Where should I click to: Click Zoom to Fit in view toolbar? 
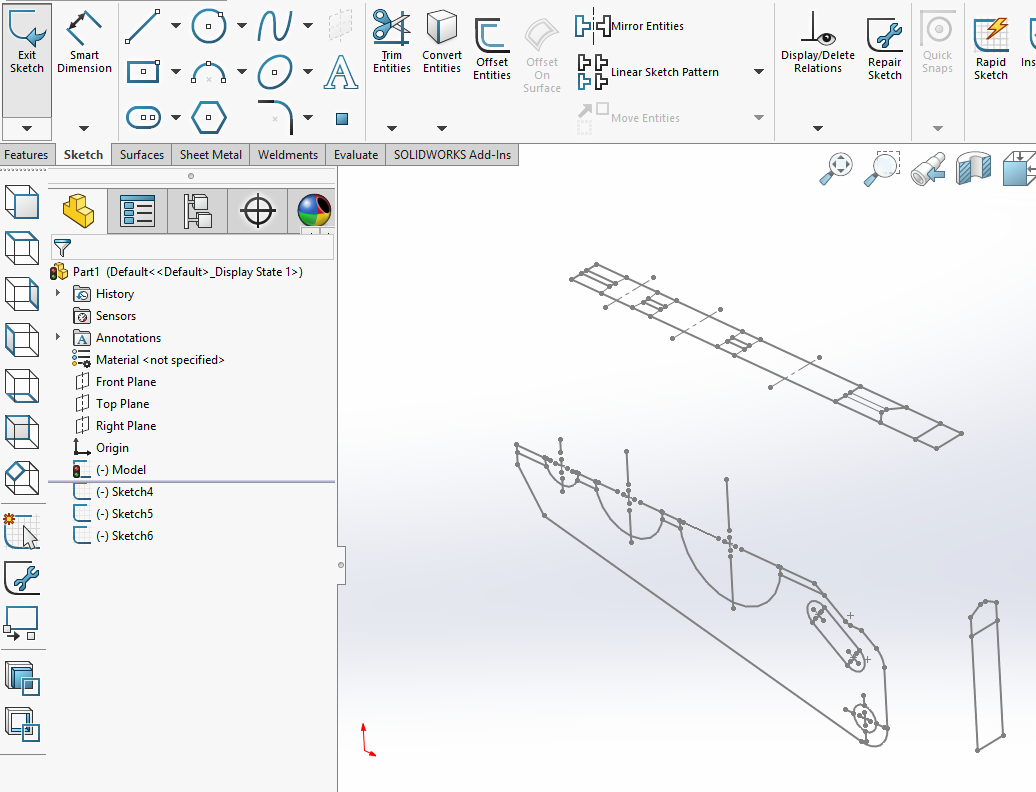click(836, 168)
